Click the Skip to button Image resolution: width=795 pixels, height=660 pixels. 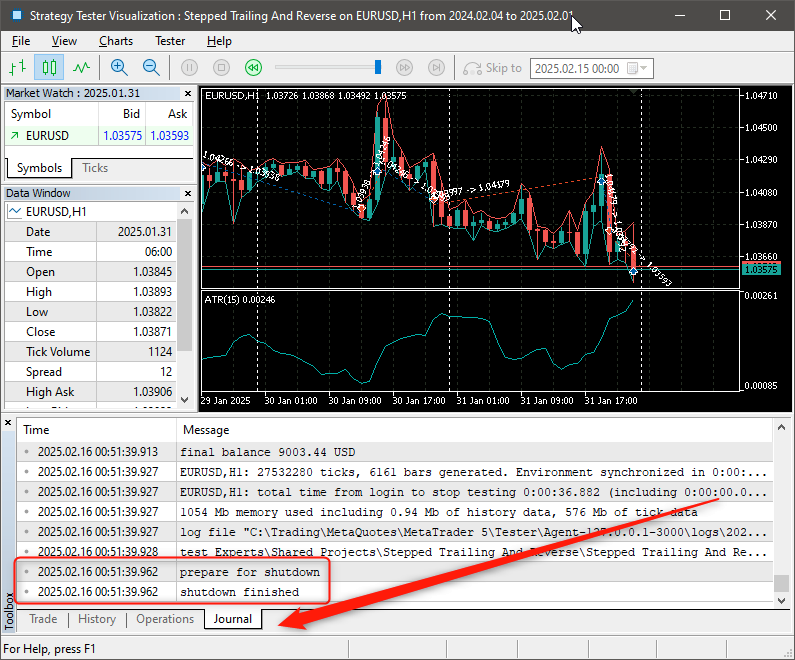(x=492, y=68)
